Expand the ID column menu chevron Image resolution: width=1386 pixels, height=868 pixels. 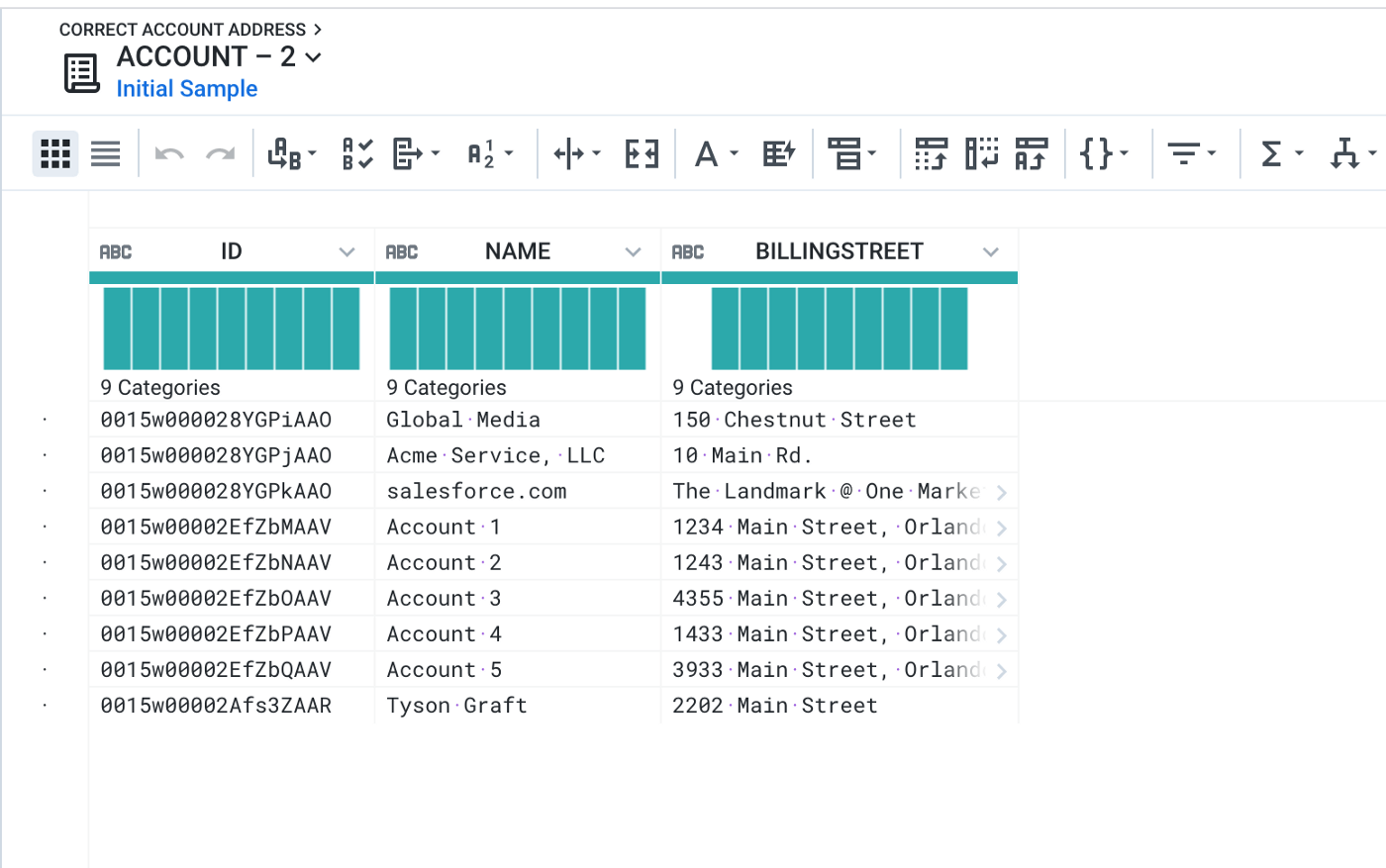(346, 252)
